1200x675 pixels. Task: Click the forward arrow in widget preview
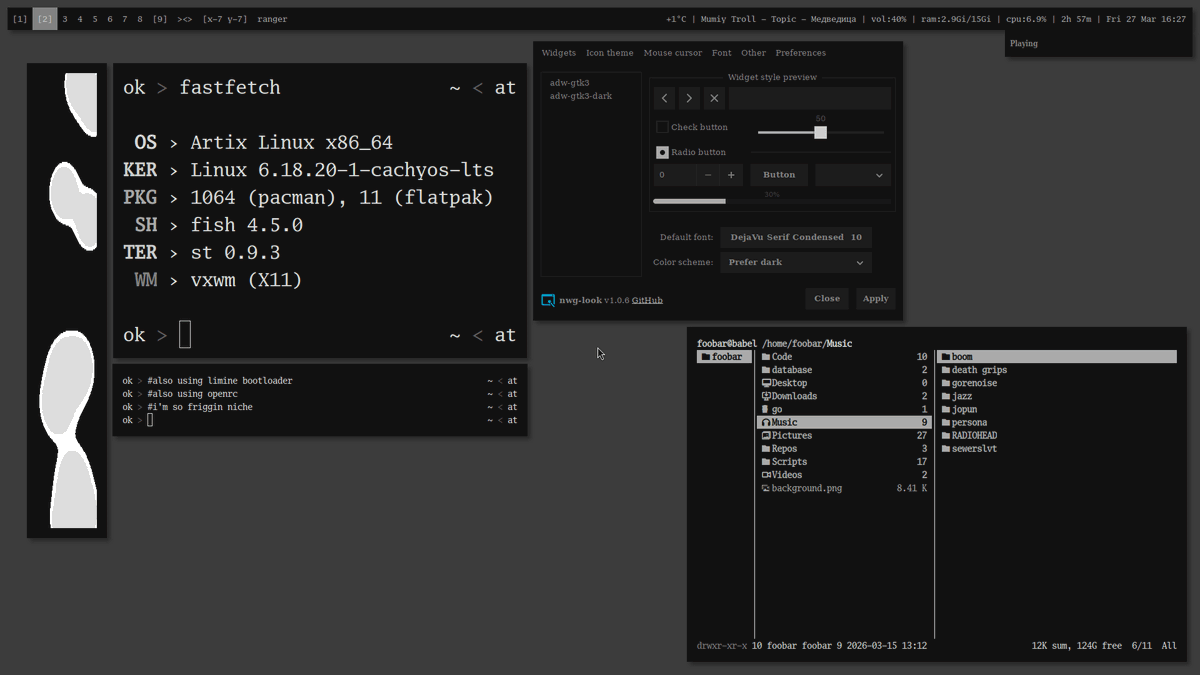[x=689, y=98]
